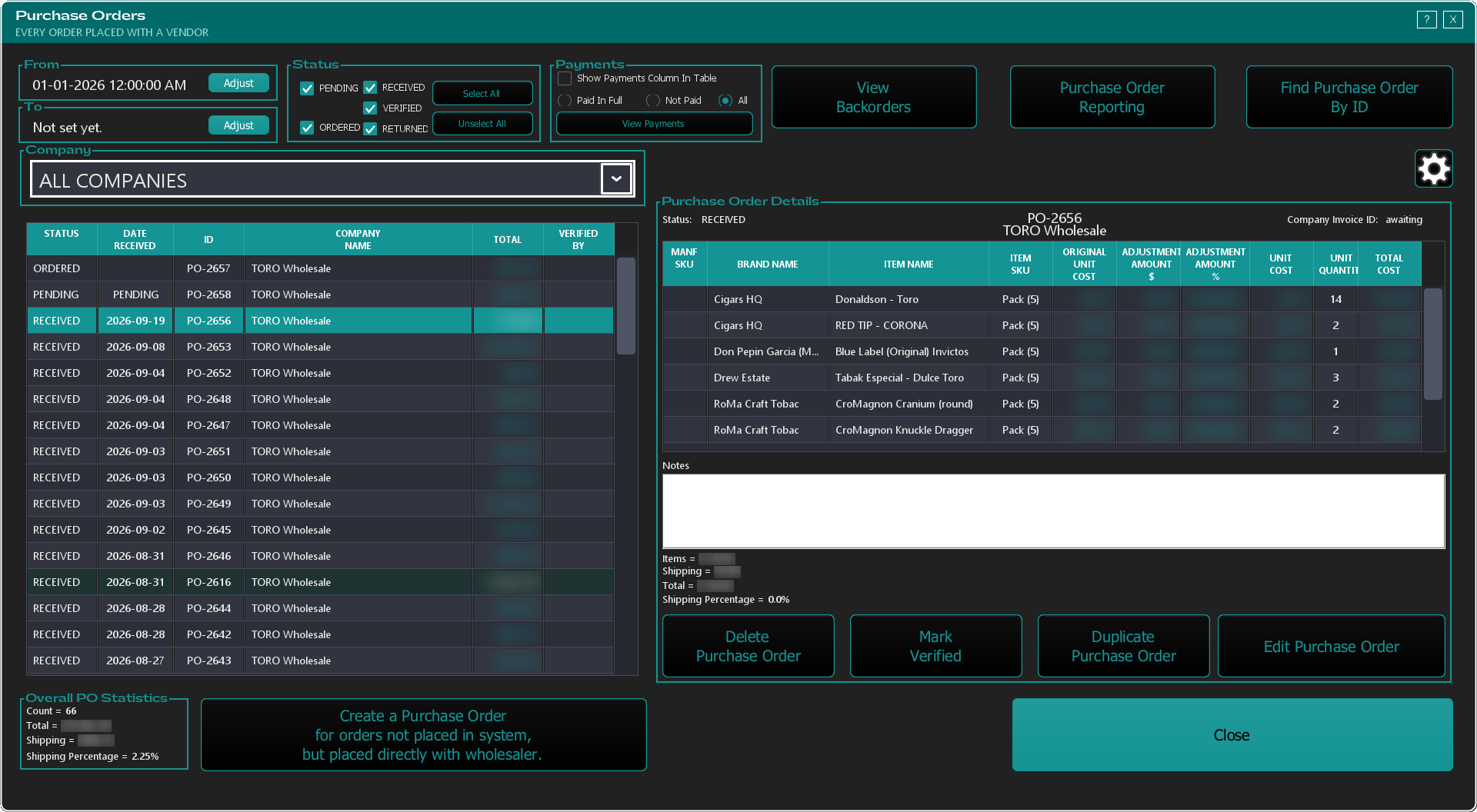
Task: Click Edit Purchase Order button
Action: tap(1332, 646)
